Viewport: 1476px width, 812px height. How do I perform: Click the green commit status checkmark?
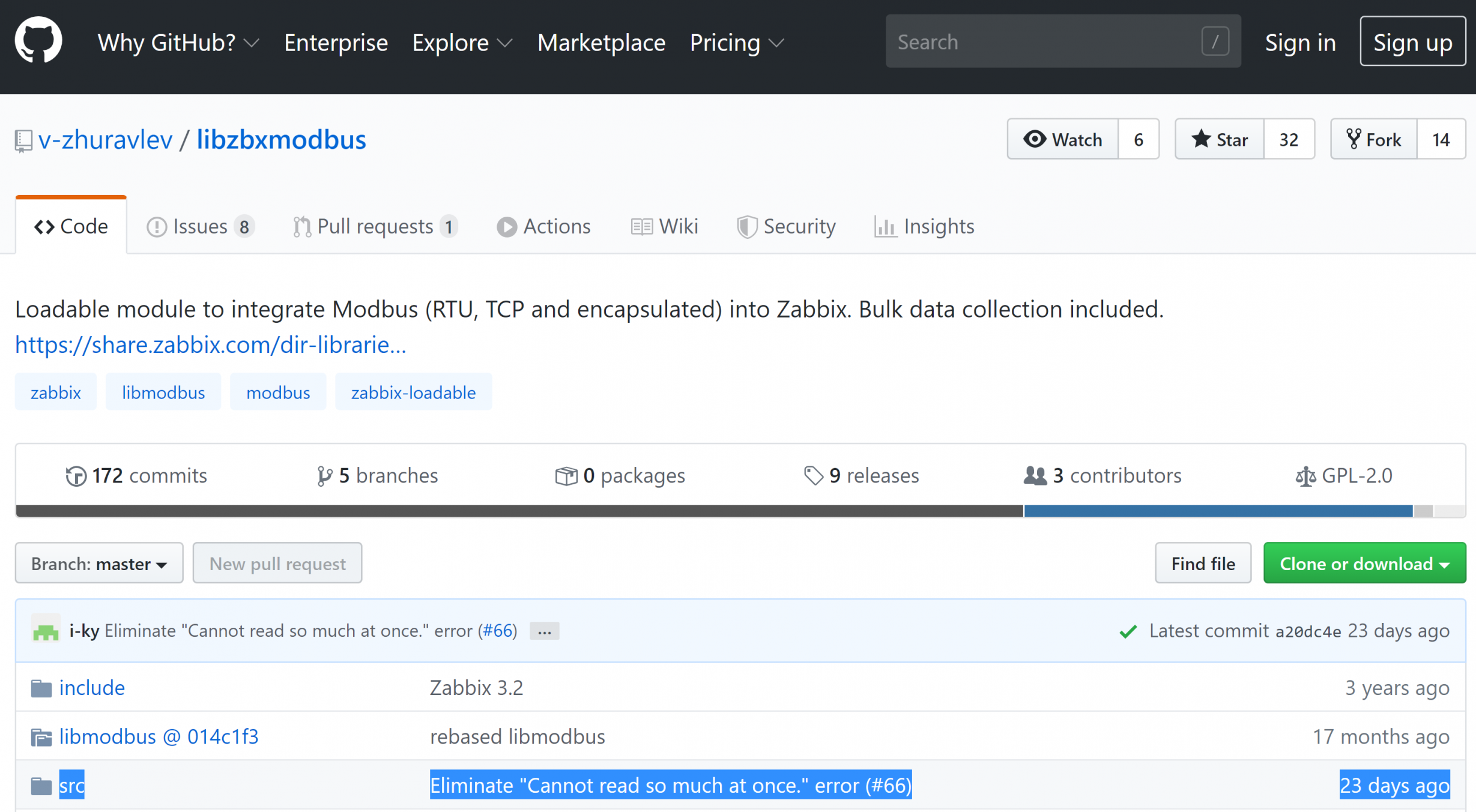coord(1128,631)
